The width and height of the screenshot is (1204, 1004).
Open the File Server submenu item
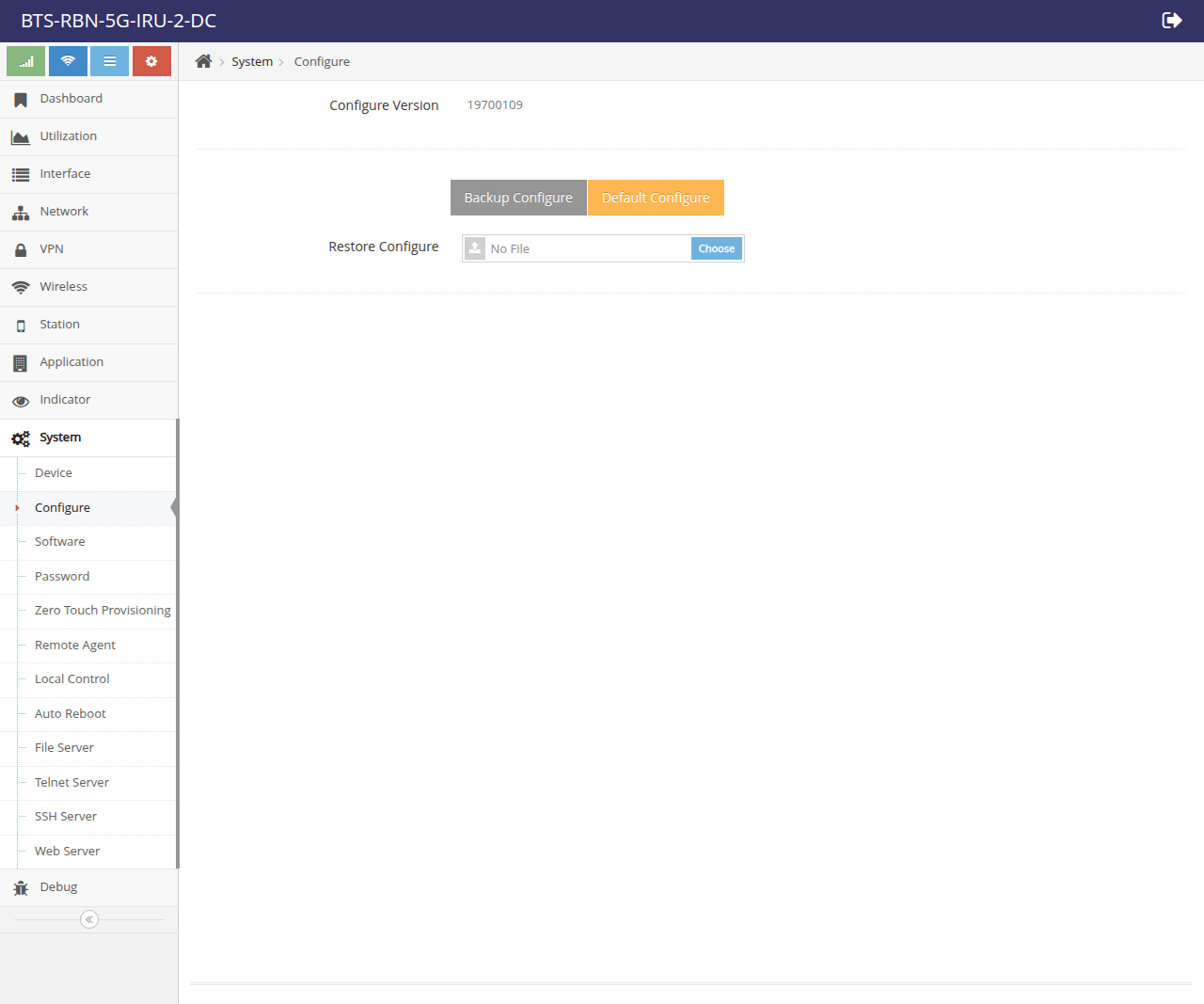point(88,748)
